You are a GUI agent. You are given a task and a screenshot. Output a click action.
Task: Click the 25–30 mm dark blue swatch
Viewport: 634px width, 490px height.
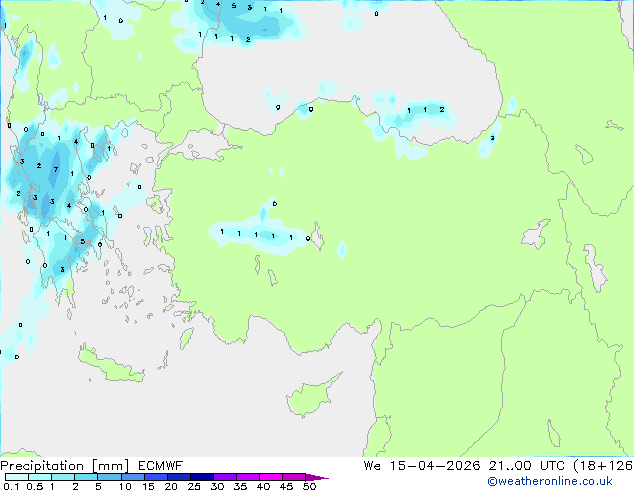point(202,477)
